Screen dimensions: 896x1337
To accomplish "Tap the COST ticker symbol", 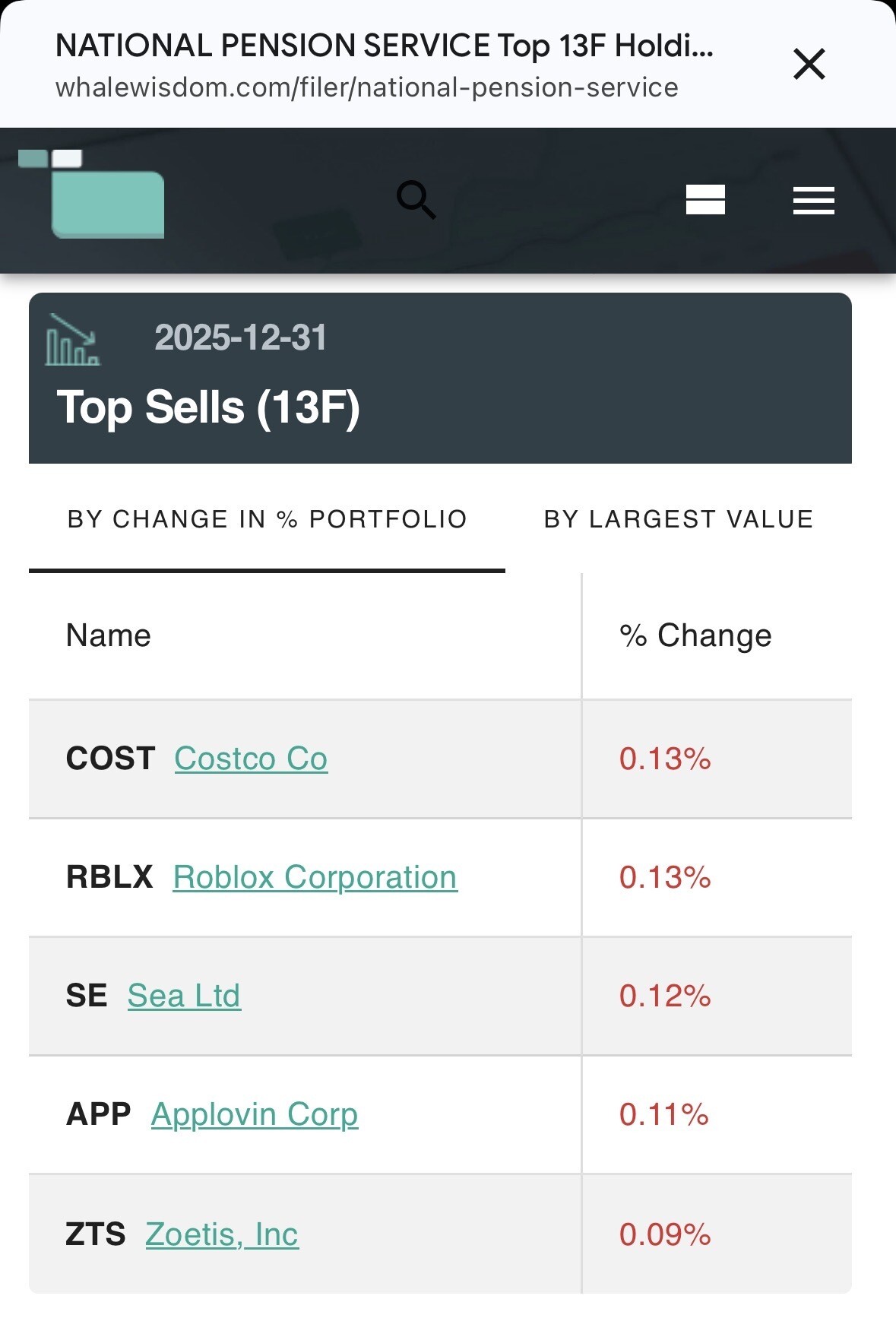I will coord(110,759).
